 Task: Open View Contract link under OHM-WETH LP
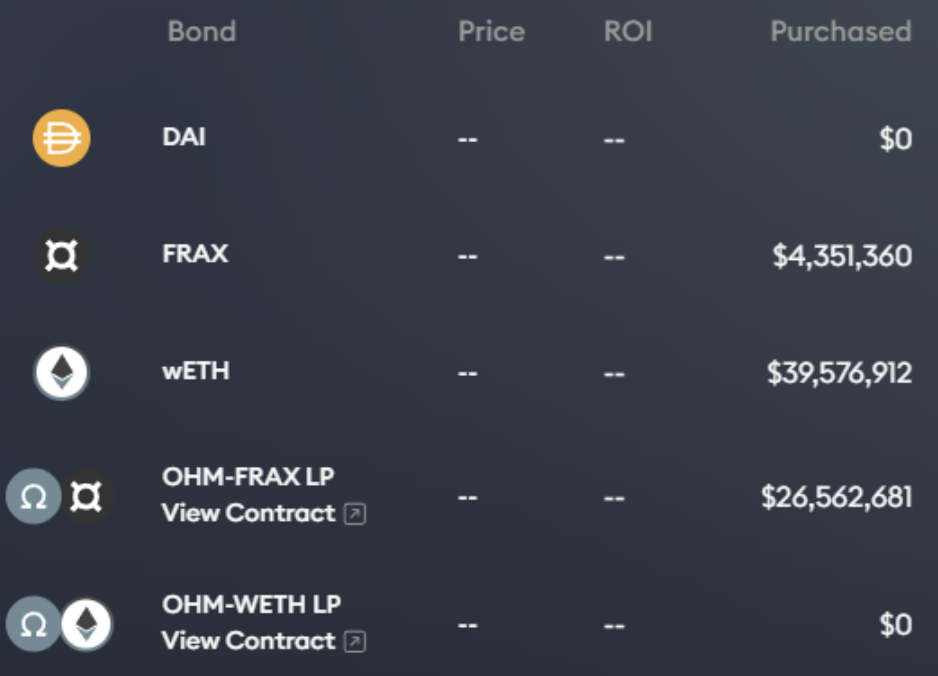coord(248,641)
